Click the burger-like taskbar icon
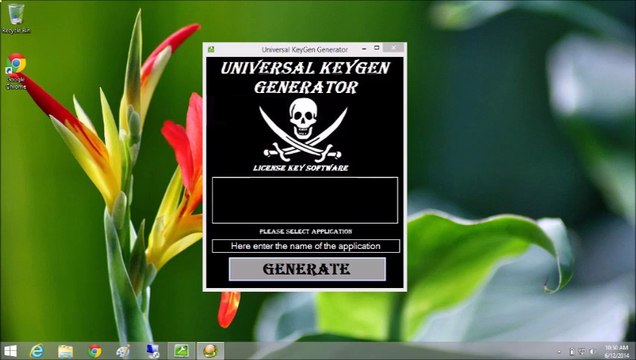This screenshot has width=636, height=360. coord(210,351)
